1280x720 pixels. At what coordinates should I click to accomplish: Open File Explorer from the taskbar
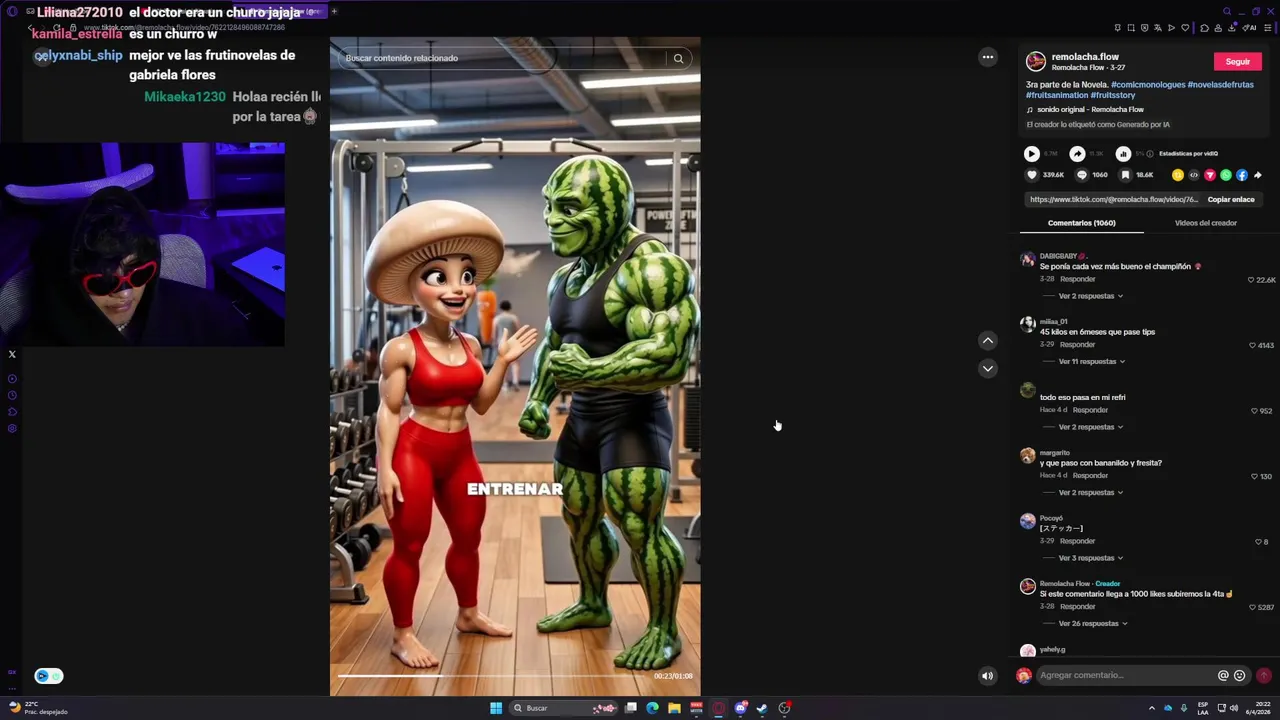(674, 708)
